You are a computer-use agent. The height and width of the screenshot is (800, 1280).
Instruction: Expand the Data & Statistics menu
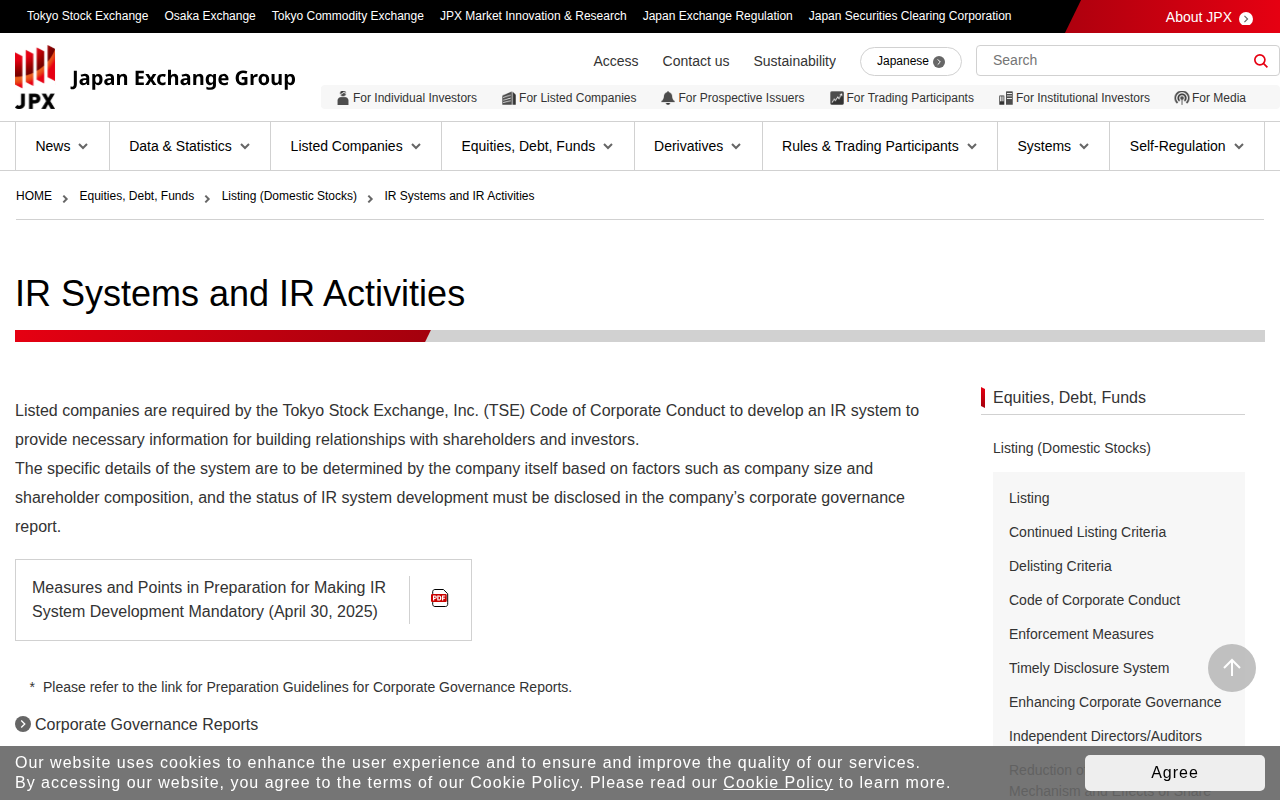pos(189,146)
